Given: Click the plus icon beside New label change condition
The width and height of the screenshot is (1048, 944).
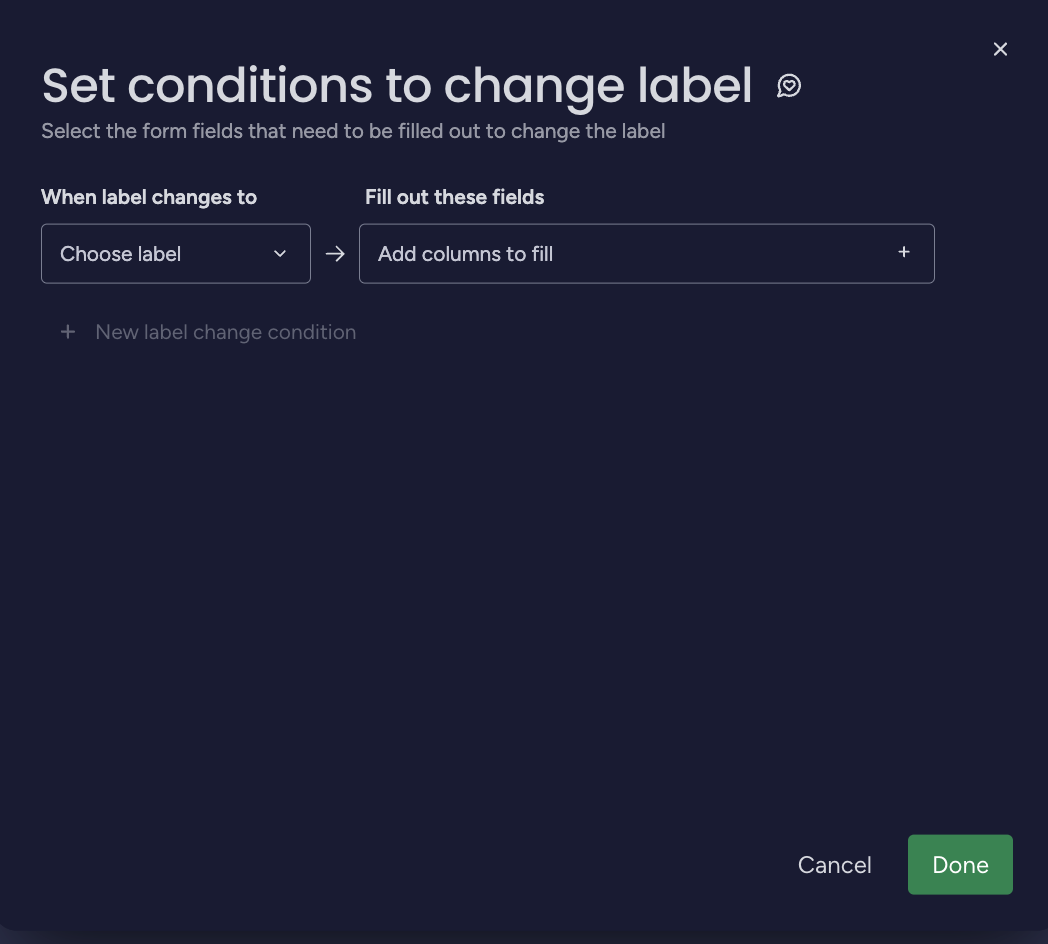Looking at the screenshot, I should point(68,332).
